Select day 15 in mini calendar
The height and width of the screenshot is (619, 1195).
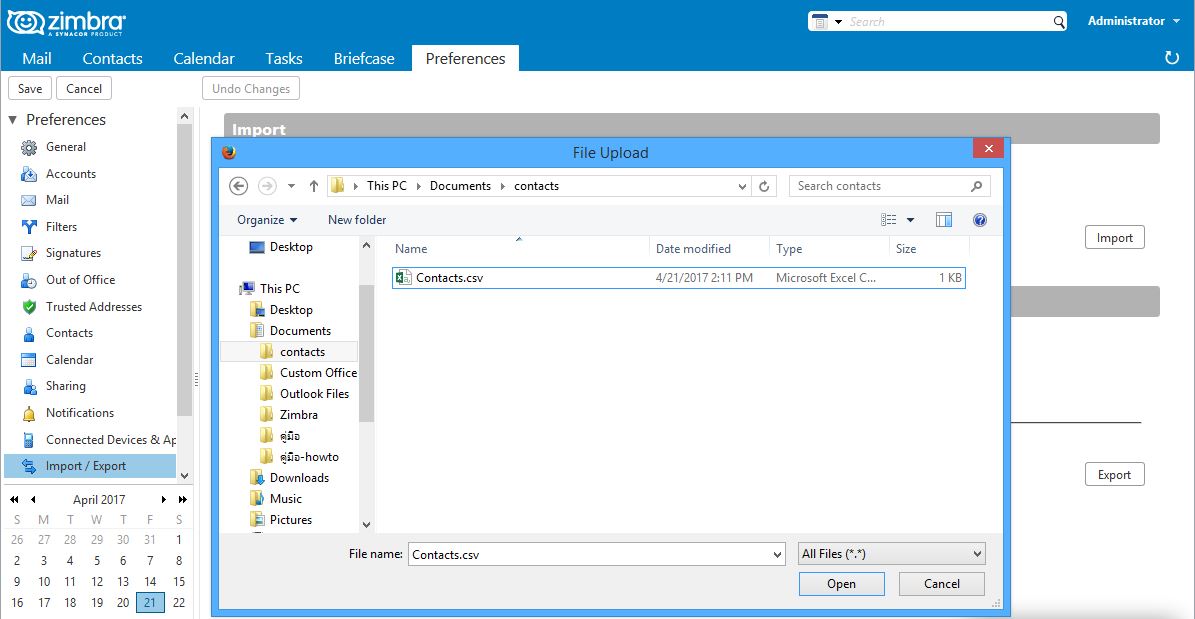[x=179, y=582]
